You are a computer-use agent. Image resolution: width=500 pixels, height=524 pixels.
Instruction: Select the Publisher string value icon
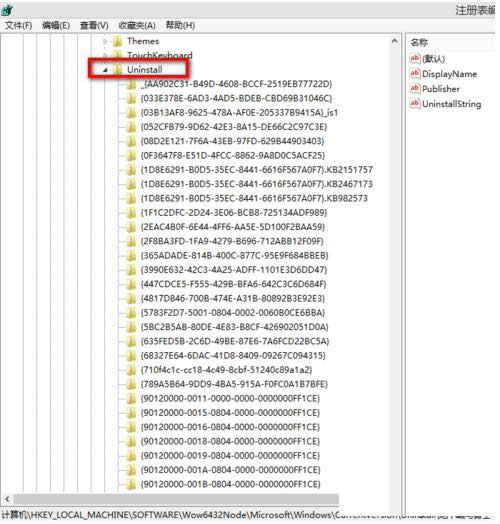[x=414, y=88]
